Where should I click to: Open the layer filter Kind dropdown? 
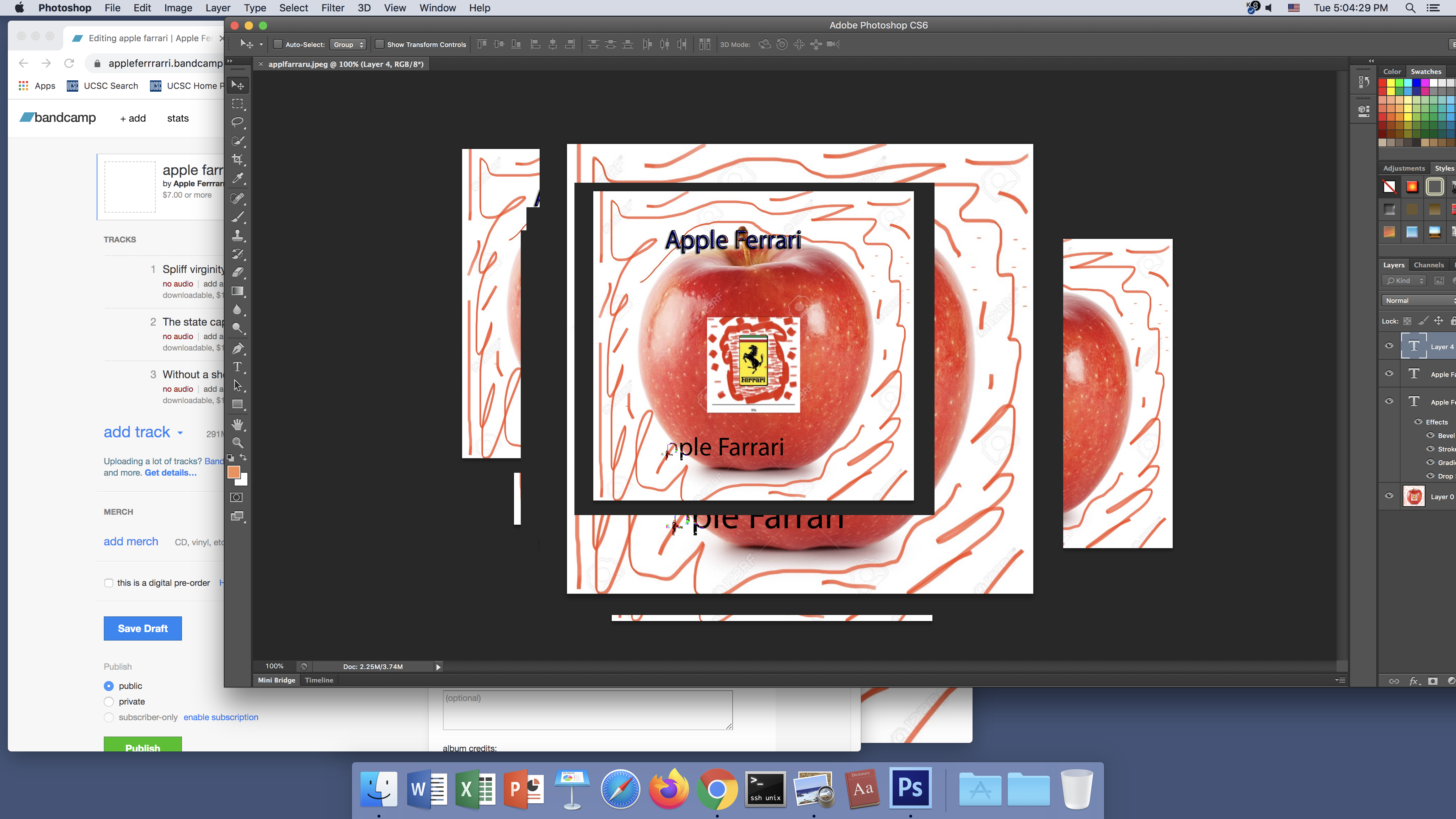click(1404, 280)
